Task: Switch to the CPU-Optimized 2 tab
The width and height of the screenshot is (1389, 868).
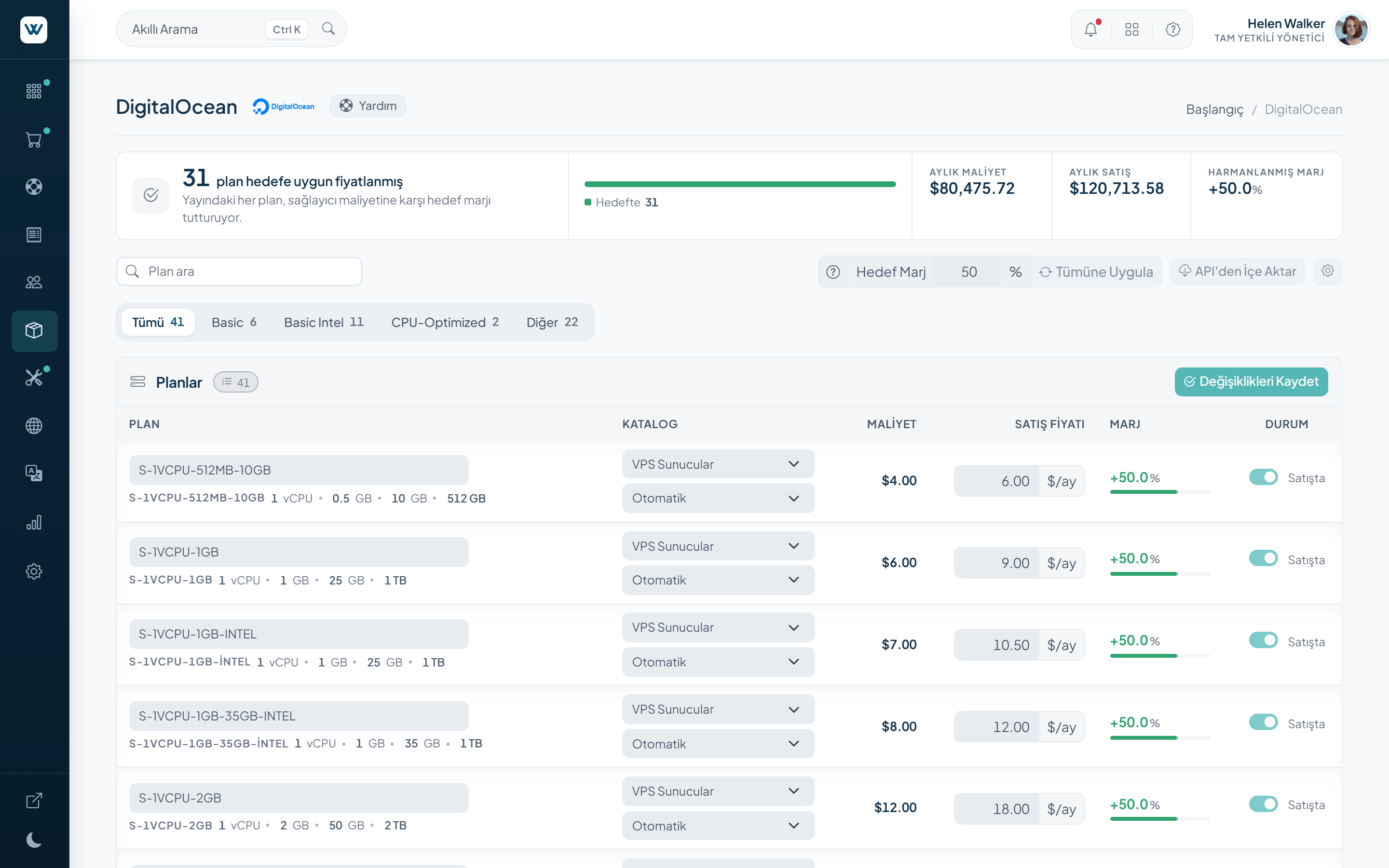Action: tap(445, 322)
